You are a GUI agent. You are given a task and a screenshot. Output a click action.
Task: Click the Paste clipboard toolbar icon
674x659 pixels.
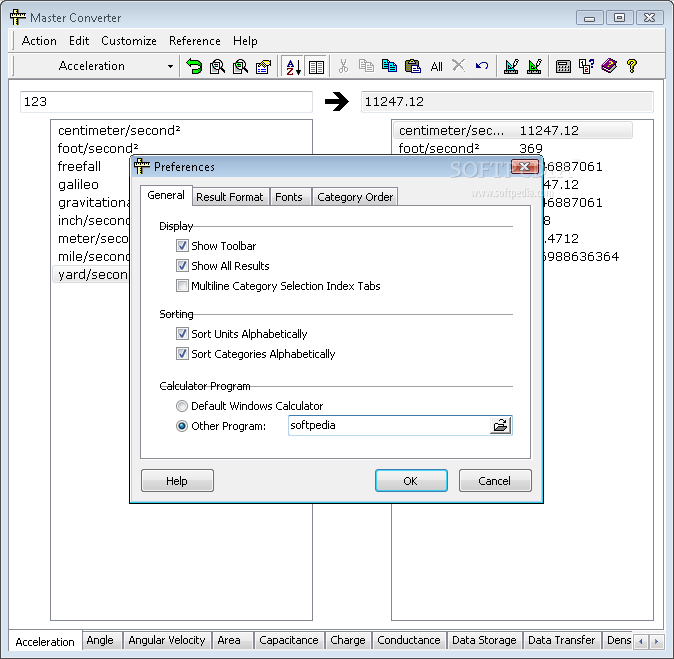[x=413, y=66]
